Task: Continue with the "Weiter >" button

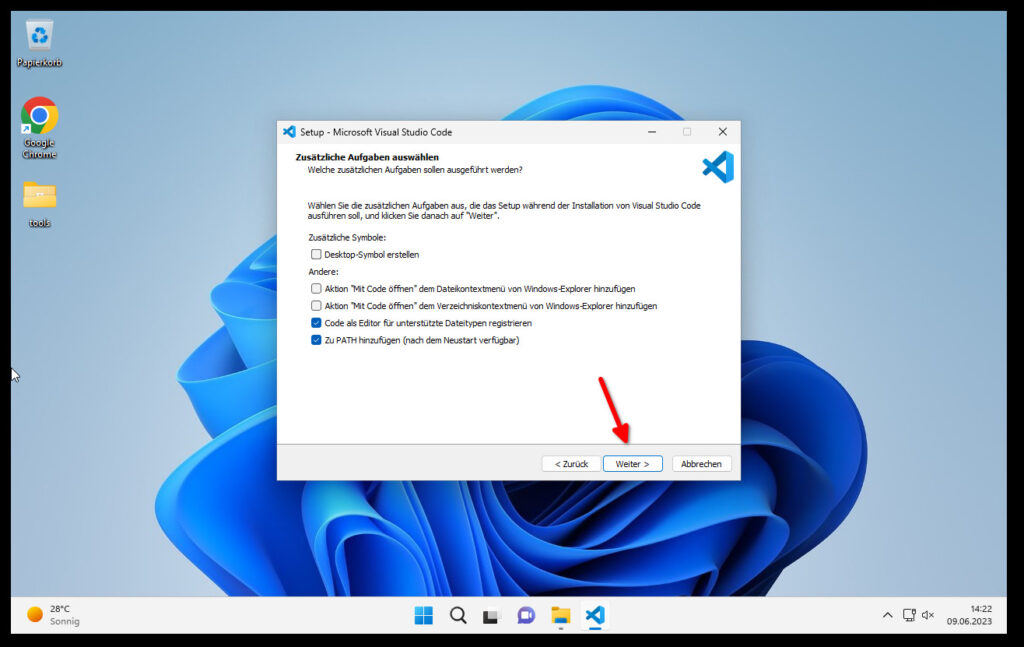Action: [633, 464]
